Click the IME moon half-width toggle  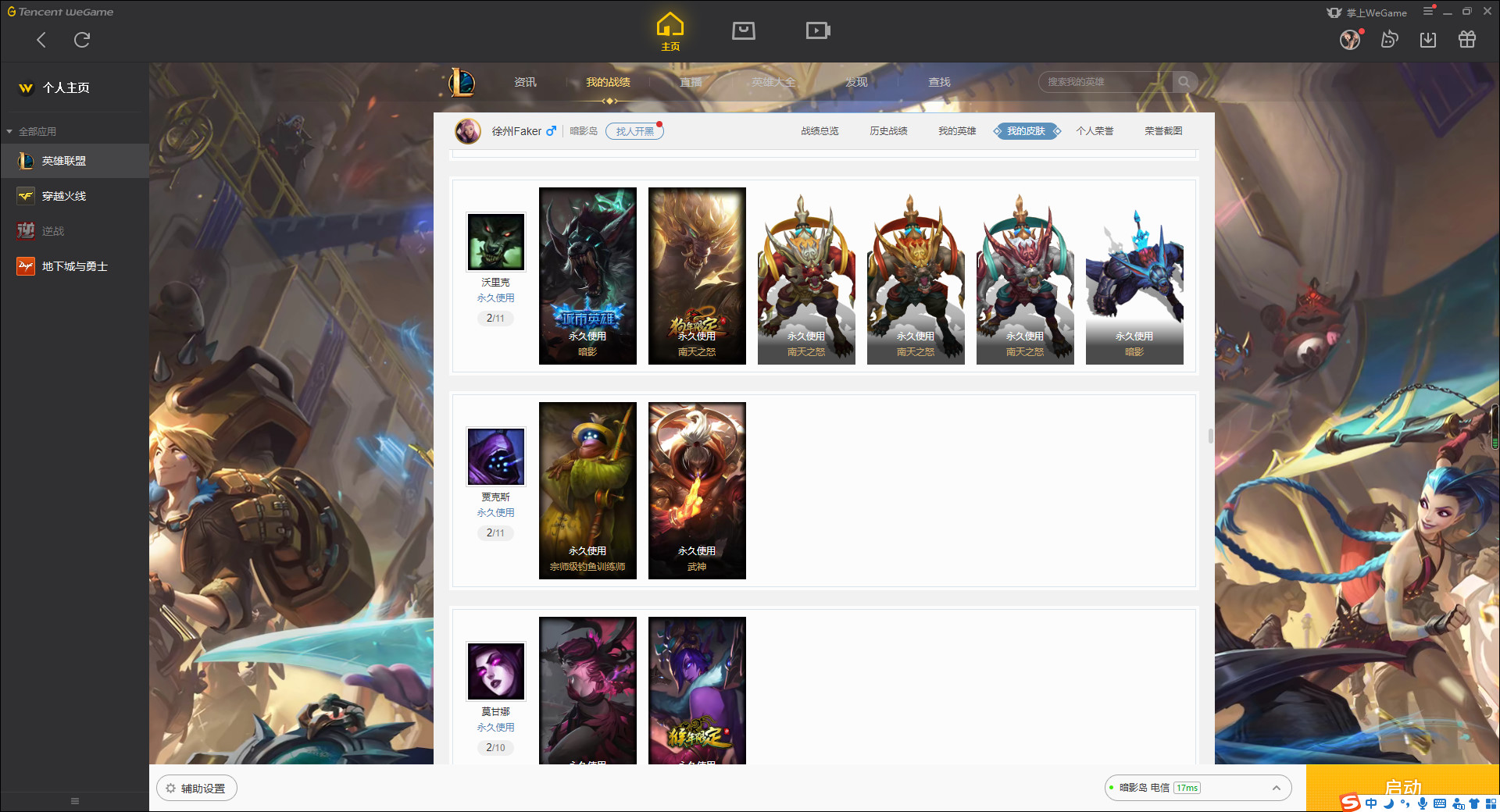point(1389,803)
